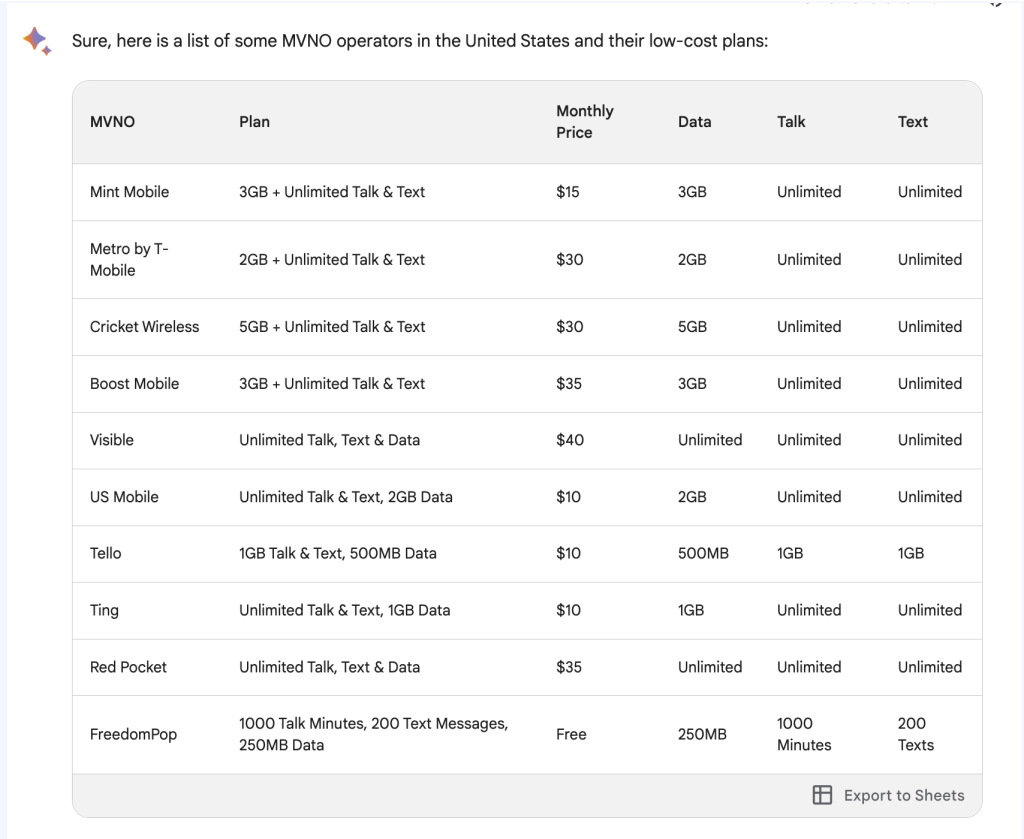Screen dimensions: 1024x839
Task: Select the US Mobile cell
Action: click(x=124, y=497)
